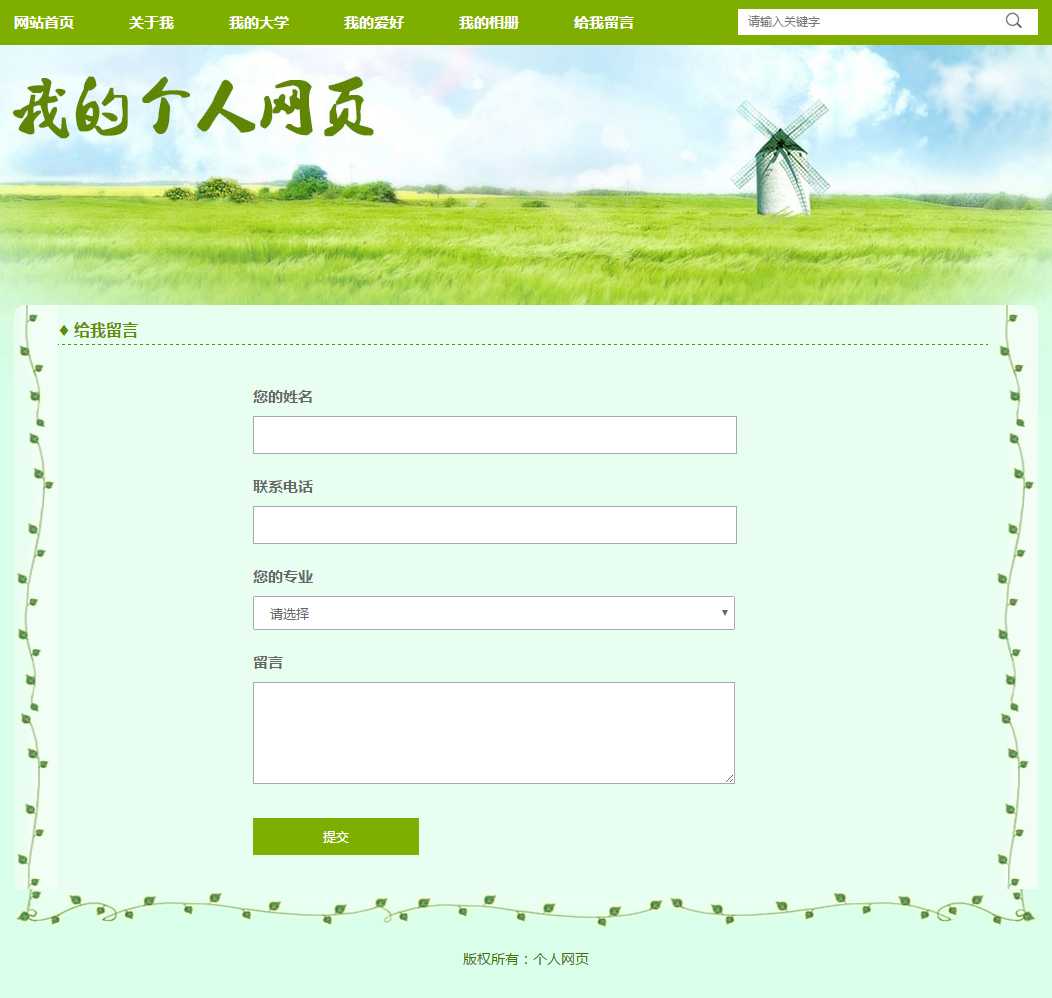Click 给我留言 in the navigation bar
The width and height of the screenshot is (1052, 998).
(603, 23)
